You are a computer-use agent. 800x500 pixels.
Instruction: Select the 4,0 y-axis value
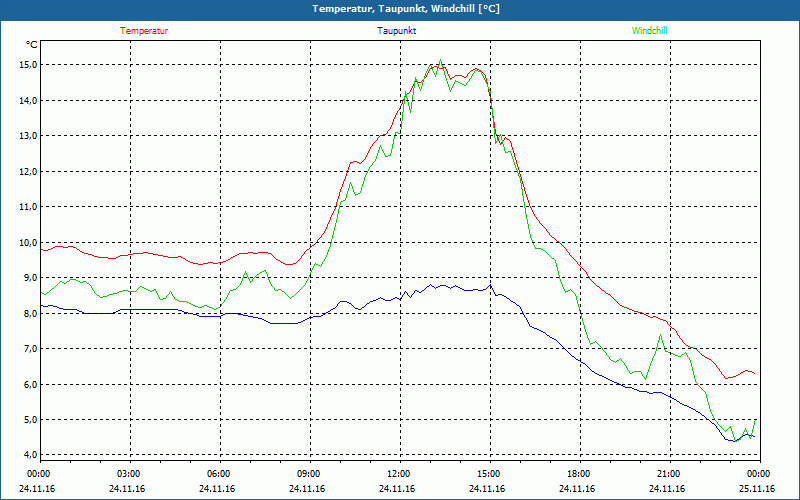tap(31, 455)
